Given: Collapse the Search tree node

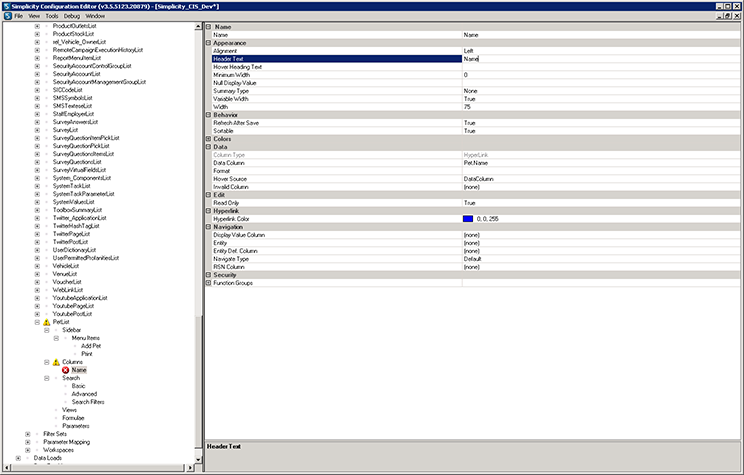Looking at the screenshot, I should 46,378.
